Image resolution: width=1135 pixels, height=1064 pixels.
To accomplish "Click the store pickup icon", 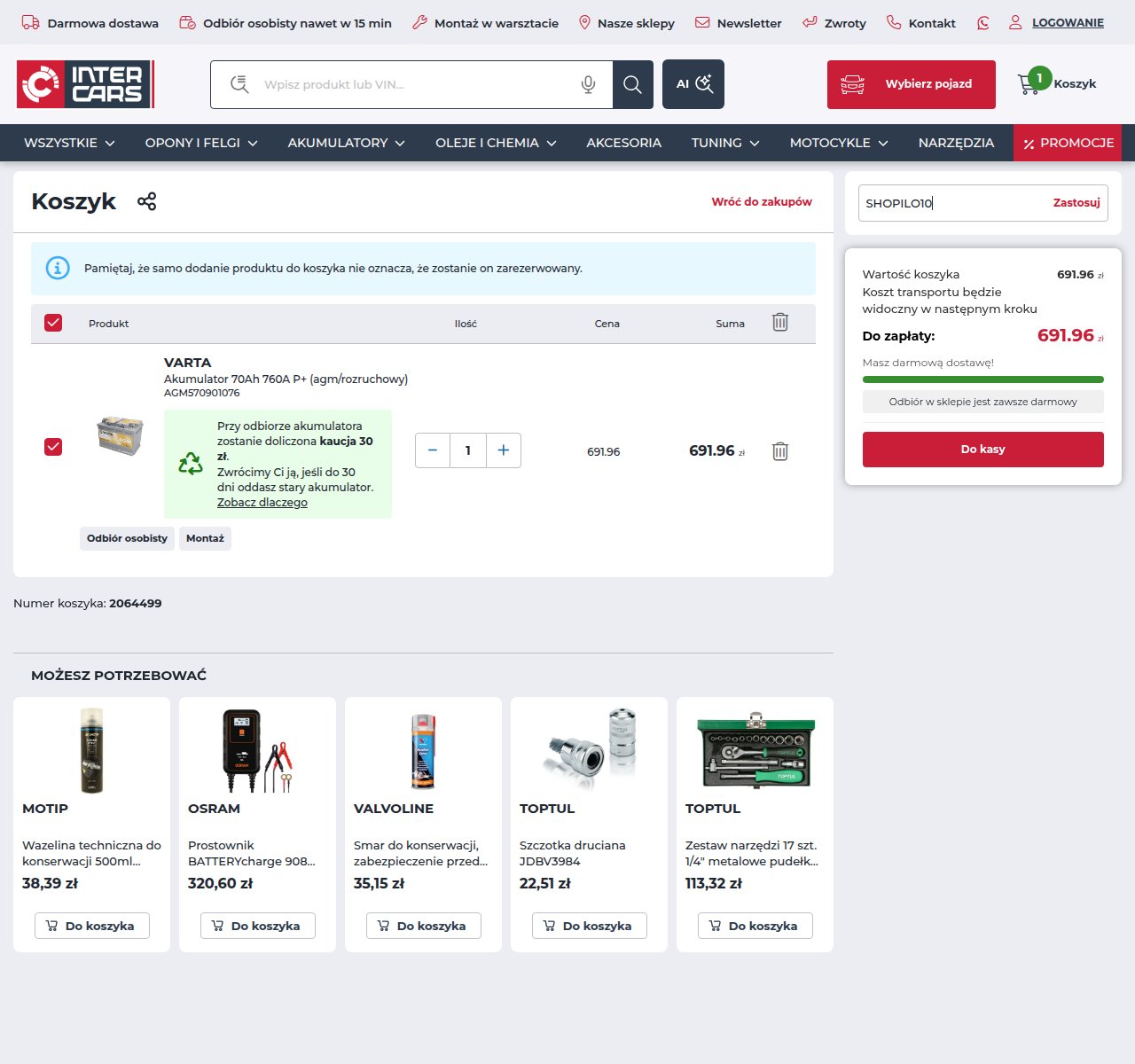I will point(187,22).
